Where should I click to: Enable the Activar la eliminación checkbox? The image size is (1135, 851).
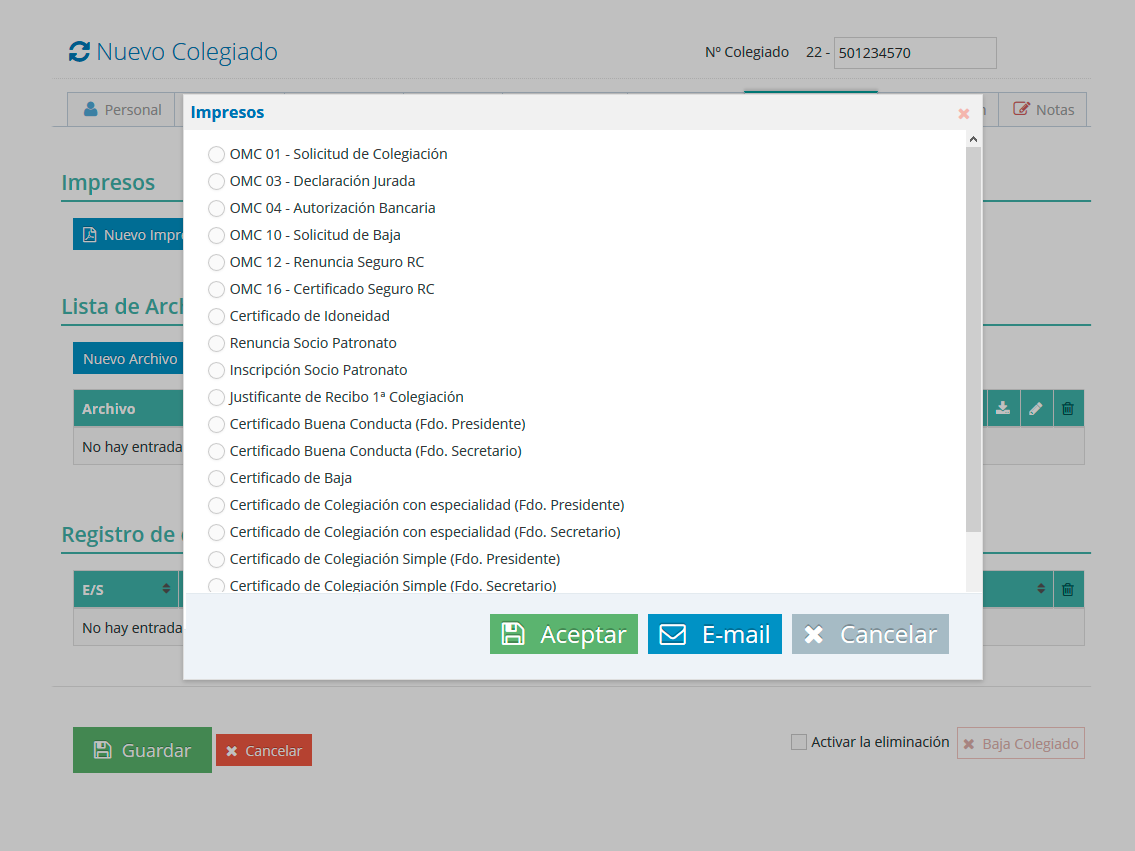[x=798, y=742]
